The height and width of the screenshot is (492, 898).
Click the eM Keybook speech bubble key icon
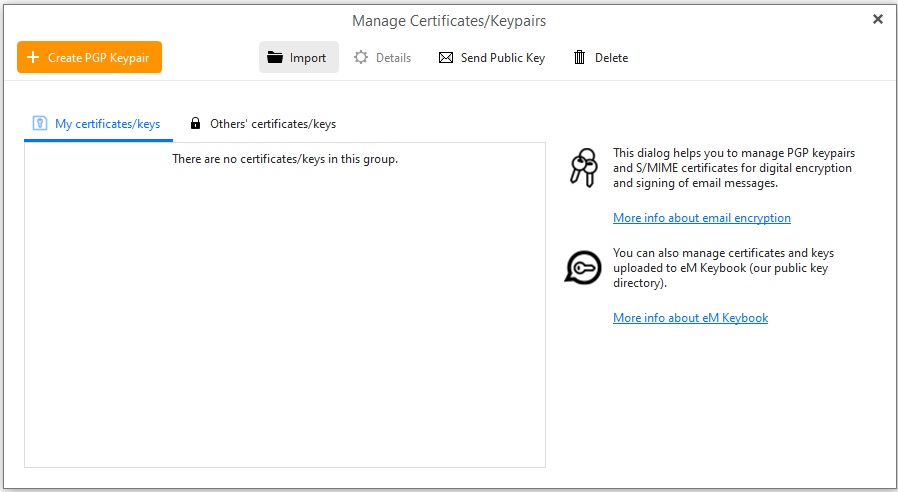pos(583,267)
